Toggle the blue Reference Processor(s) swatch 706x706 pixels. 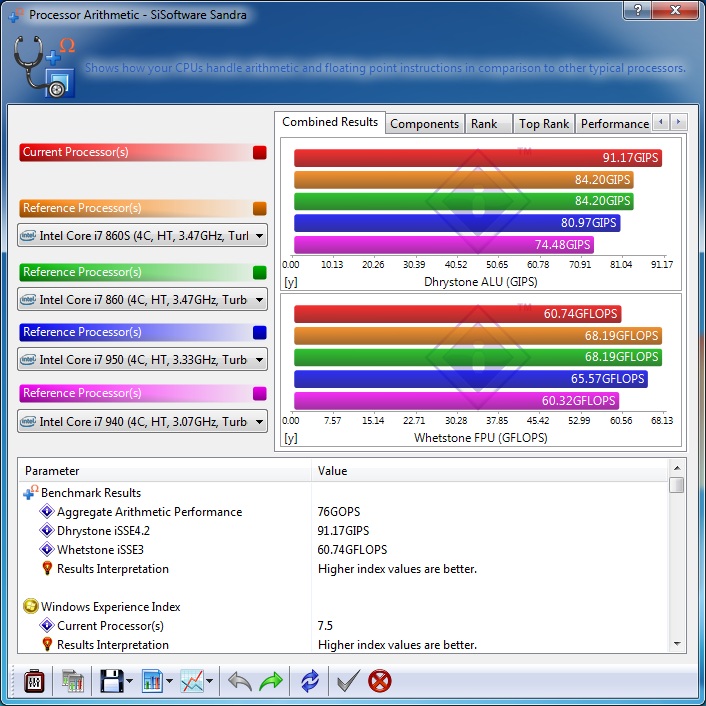point(260,332)
